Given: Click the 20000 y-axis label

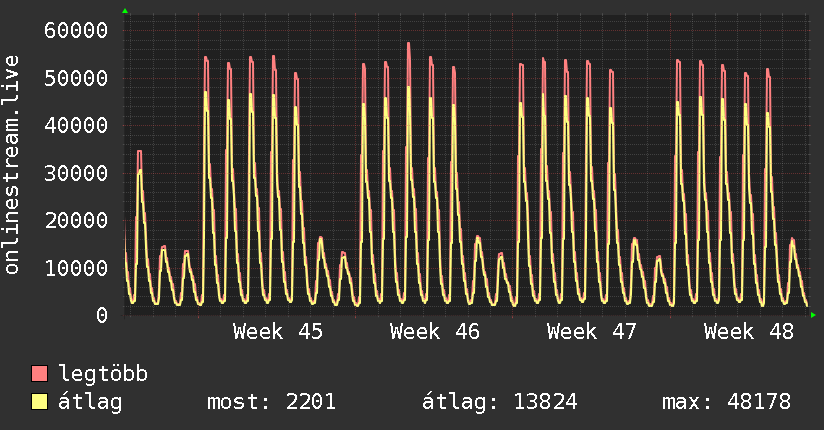Looking at the screenshot, I should tap(76, 220).
